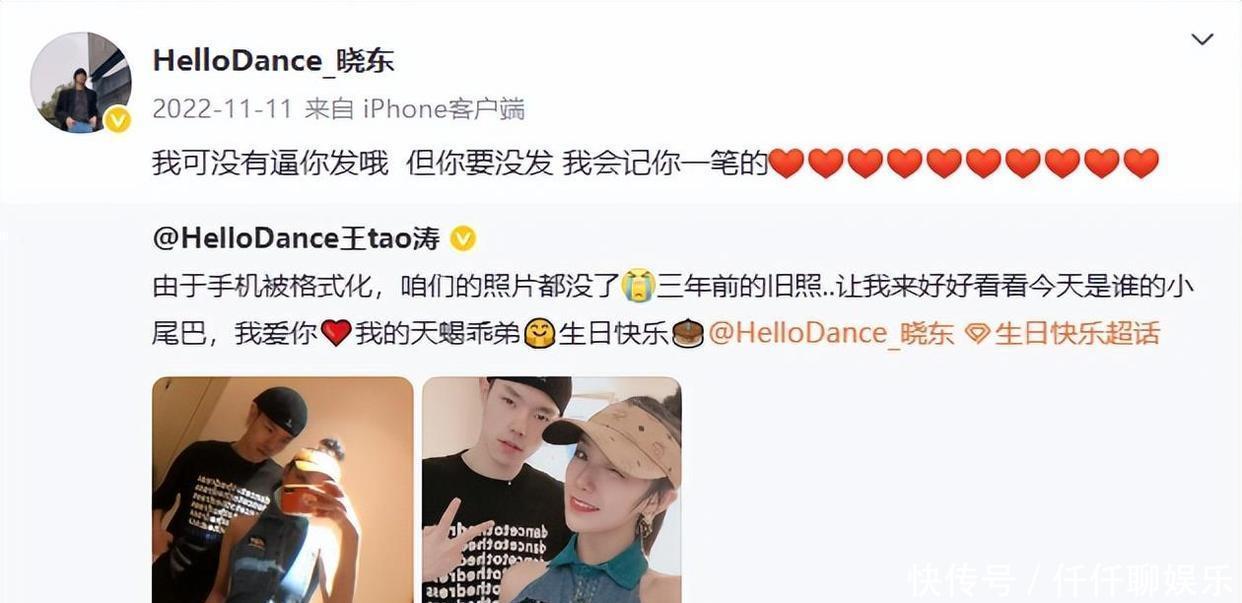This screenshot has height=603, width=1242.
Task: Open the 生日快乐超话 super topic
Action: pyautogui.click(x=1077, y=333)
